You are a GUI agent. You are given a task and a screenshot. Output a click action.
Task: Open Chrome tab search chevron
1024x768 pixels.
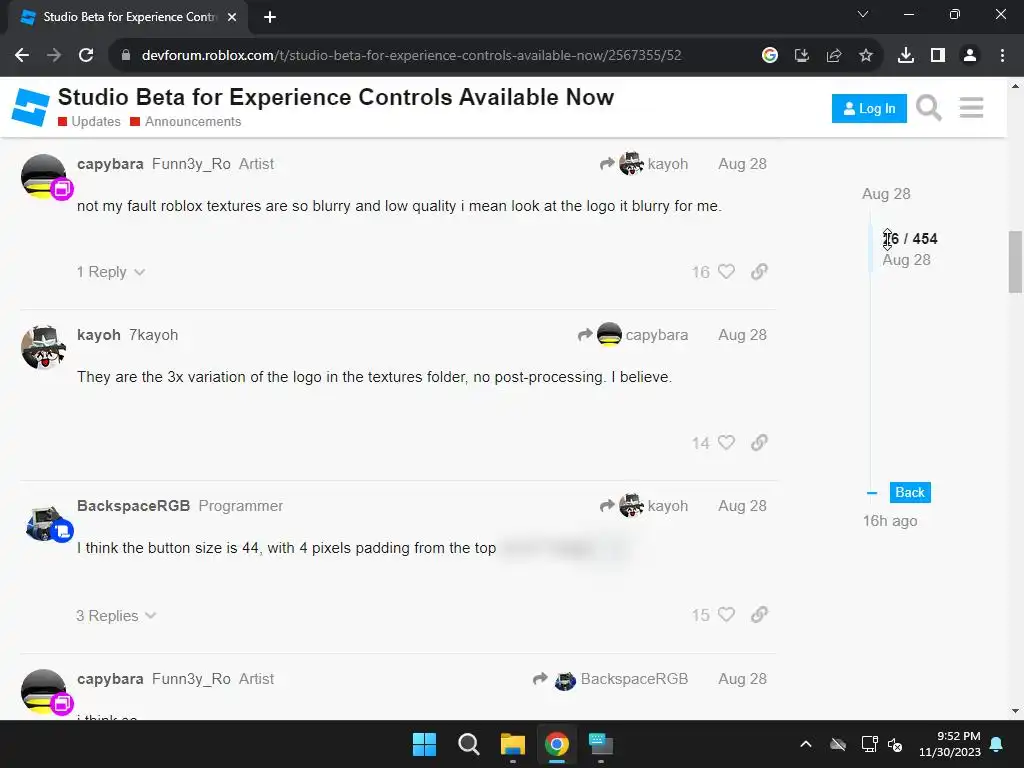tap(863, 14)
